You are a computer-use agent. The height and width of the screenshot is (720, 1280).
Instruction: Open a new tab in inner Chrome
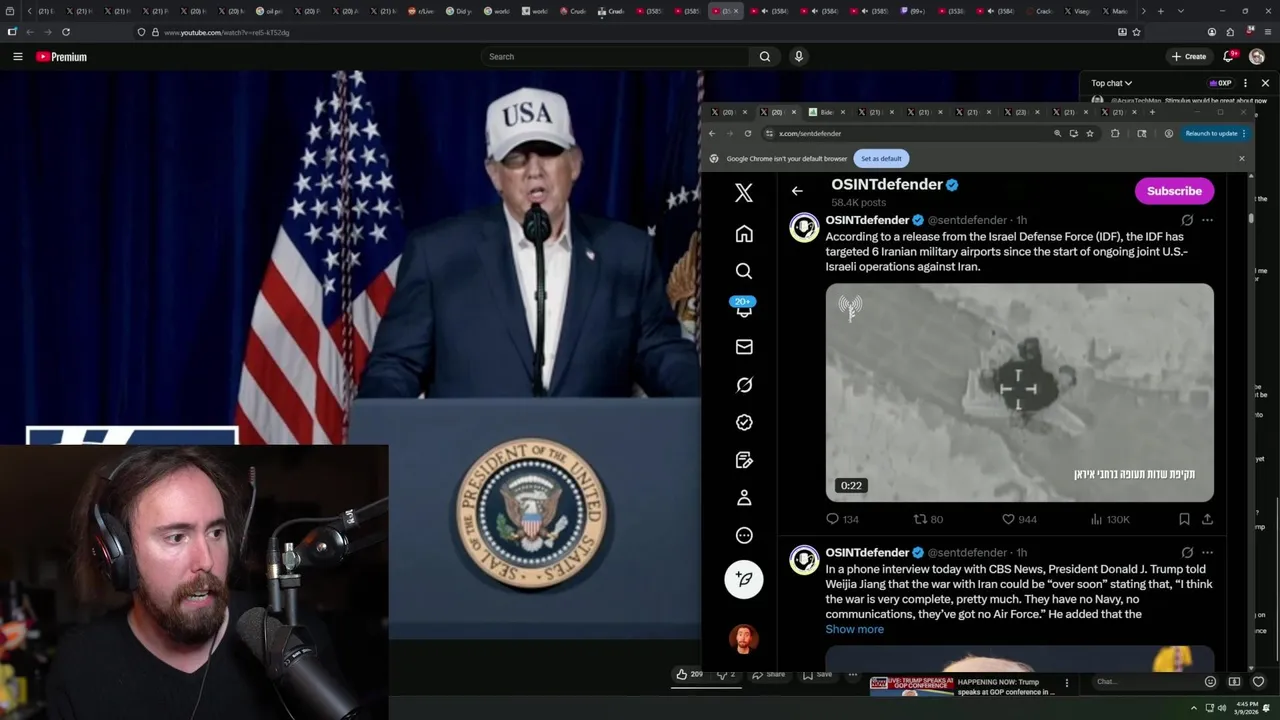(1152, 112)
